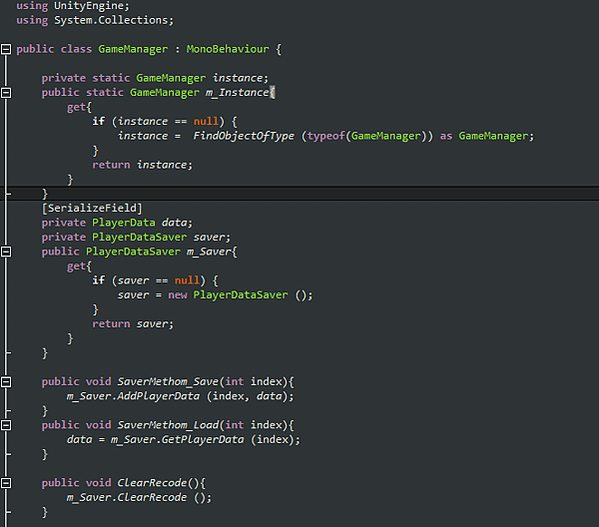Collapse the SaverMethom_Load method fold marker
This screenshot has width=599, height=527.
click(6, 425)
